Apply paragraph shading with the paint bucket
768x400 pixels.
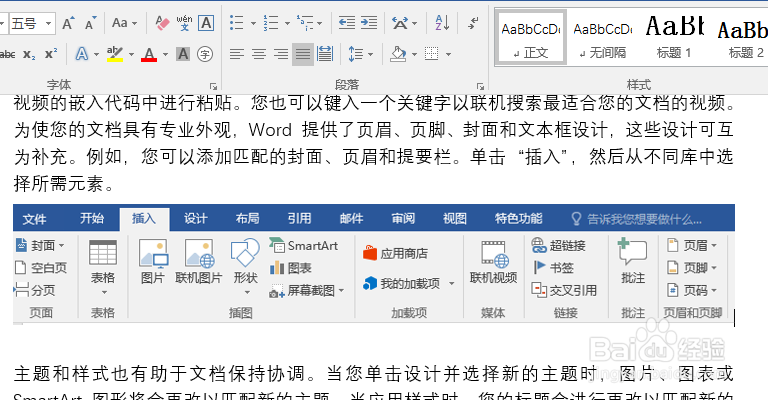tap(398, 54)
